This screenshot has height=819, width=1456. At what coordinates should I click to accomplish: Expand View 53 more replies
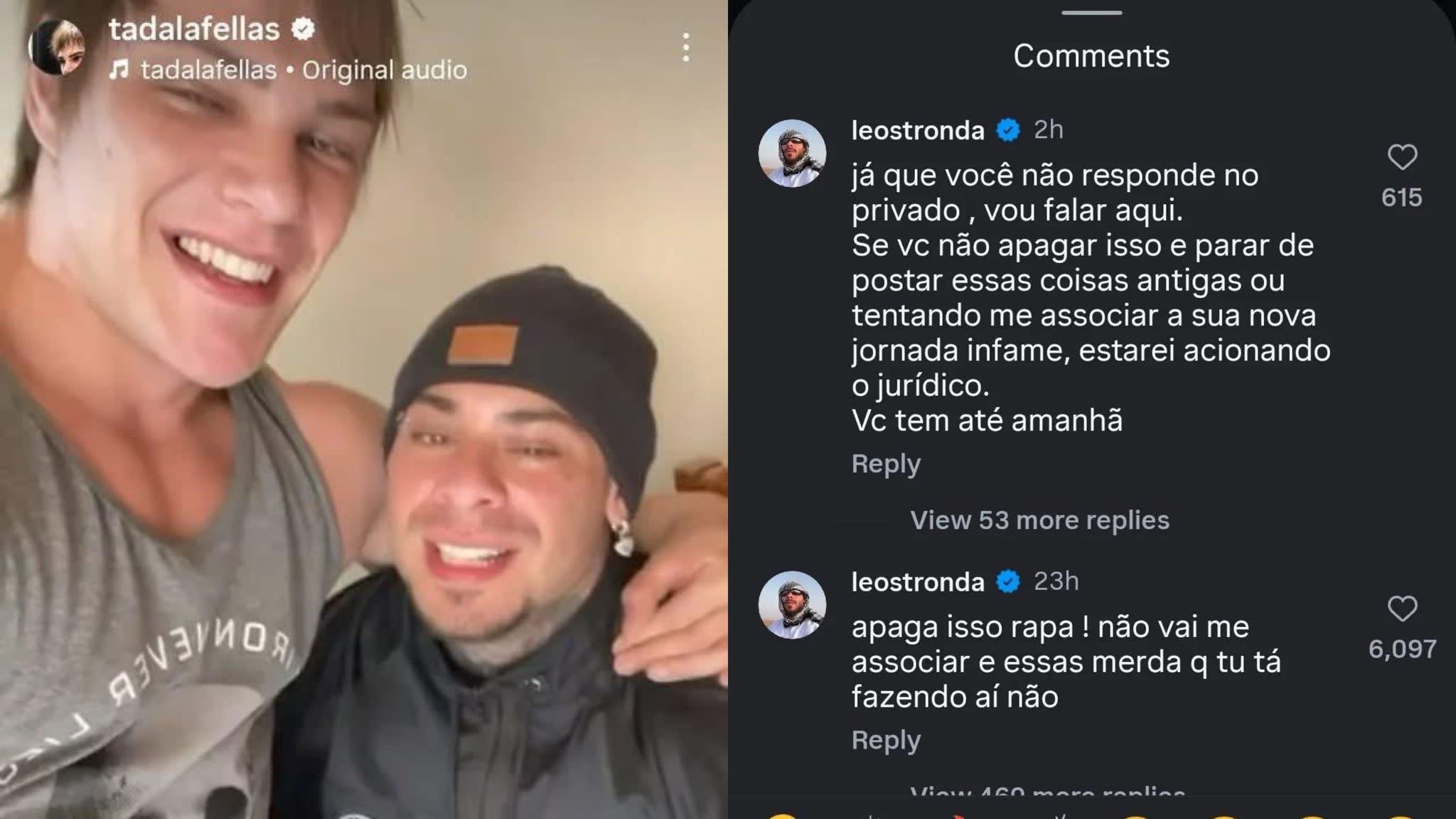point(1039,520)
